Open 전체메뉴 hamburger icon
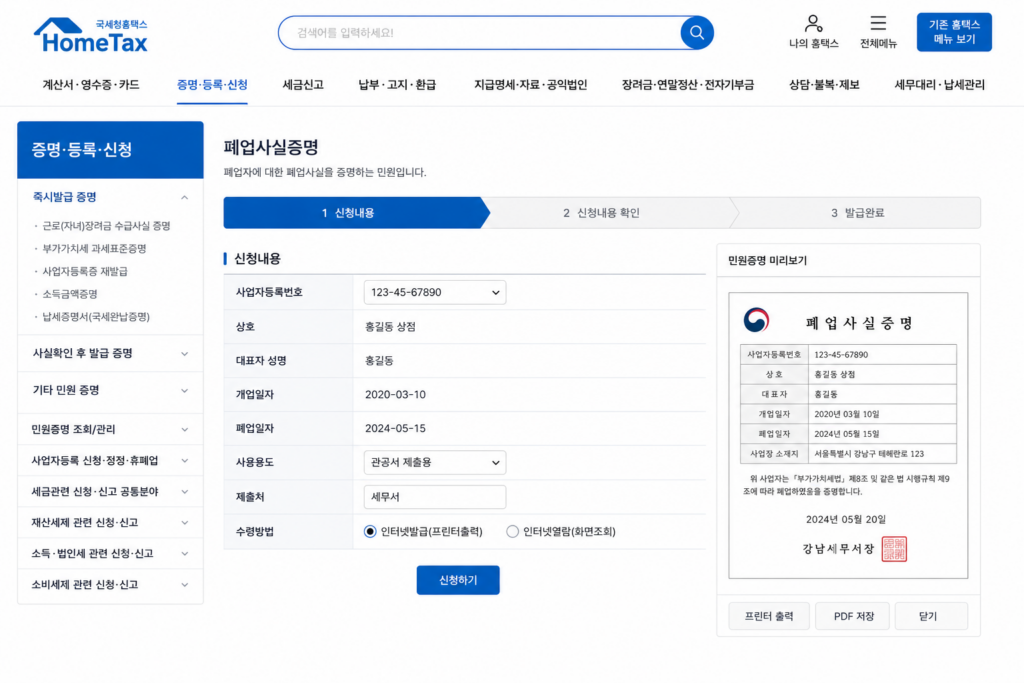 (878, 32)
